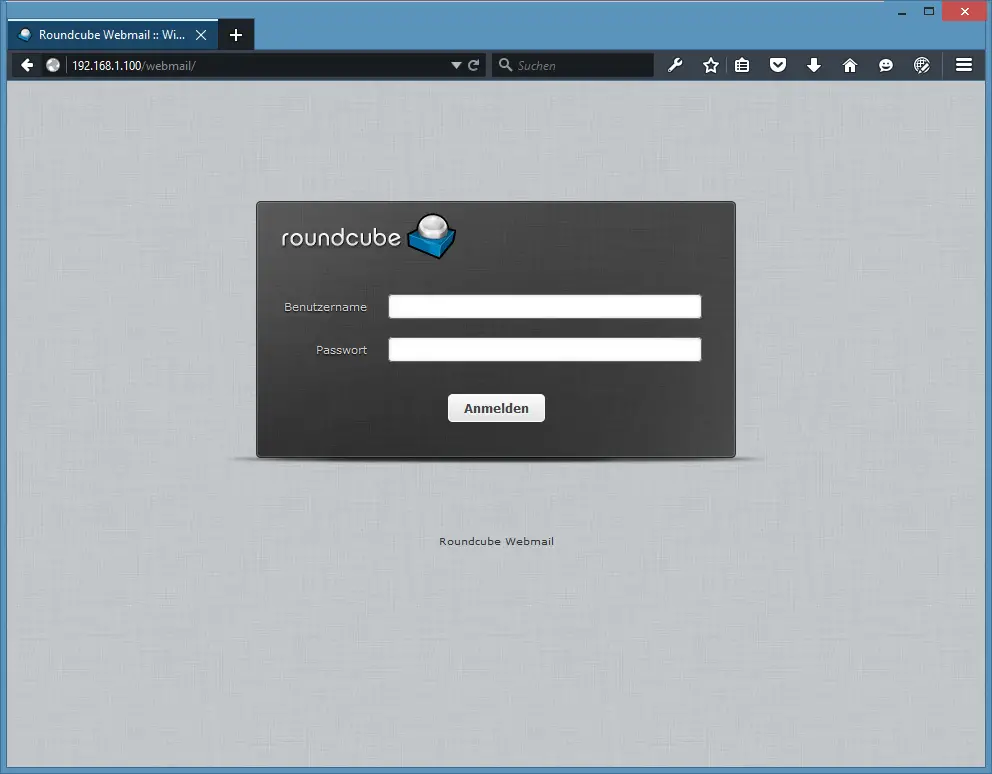Expand the address bar history dropdown
Screen dimensions: 992x774
pos(456,65)
